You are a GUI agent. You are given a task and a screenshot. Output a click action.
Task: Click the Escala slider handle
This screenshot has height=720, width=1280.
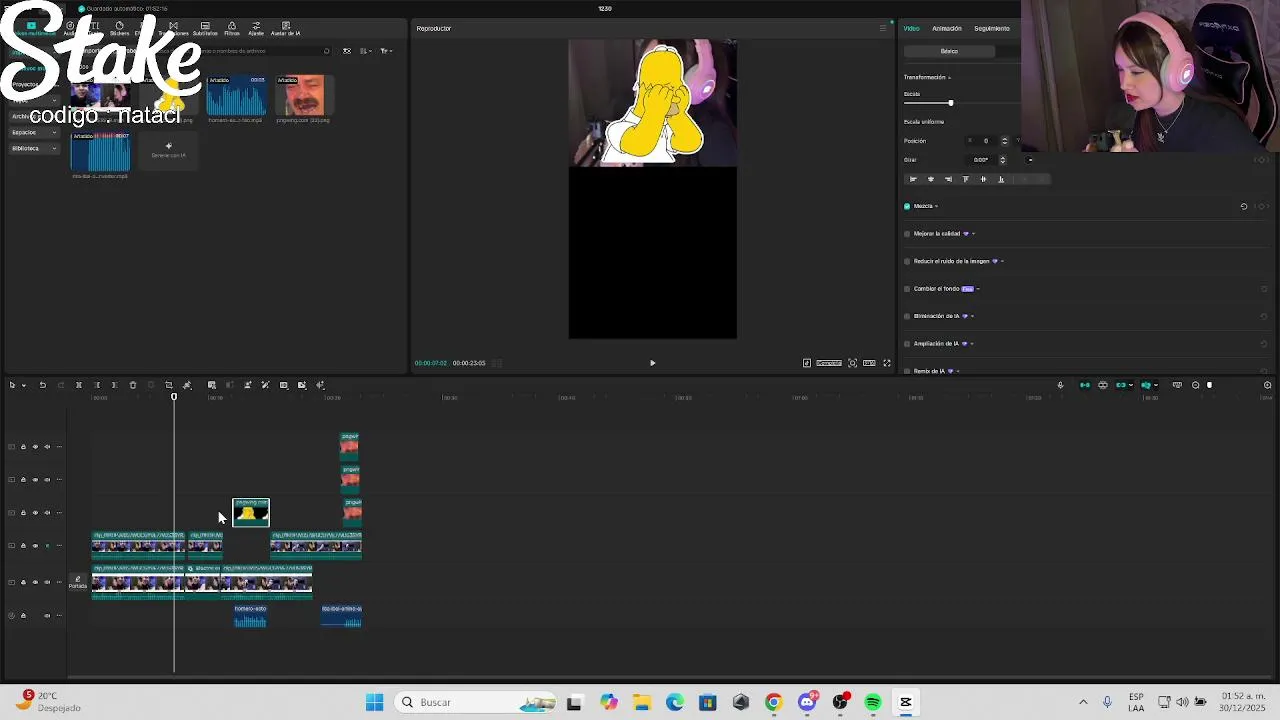point(950,103)
